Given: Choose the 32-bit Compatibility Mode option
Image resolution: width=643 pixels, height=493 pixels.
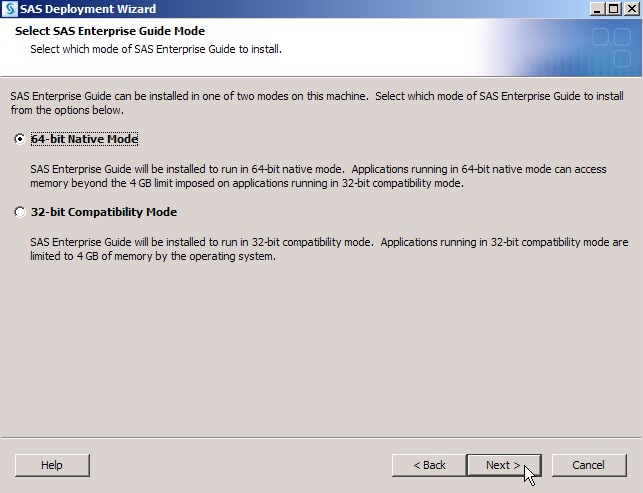Looking at the screenshot, I should (19, 212).
